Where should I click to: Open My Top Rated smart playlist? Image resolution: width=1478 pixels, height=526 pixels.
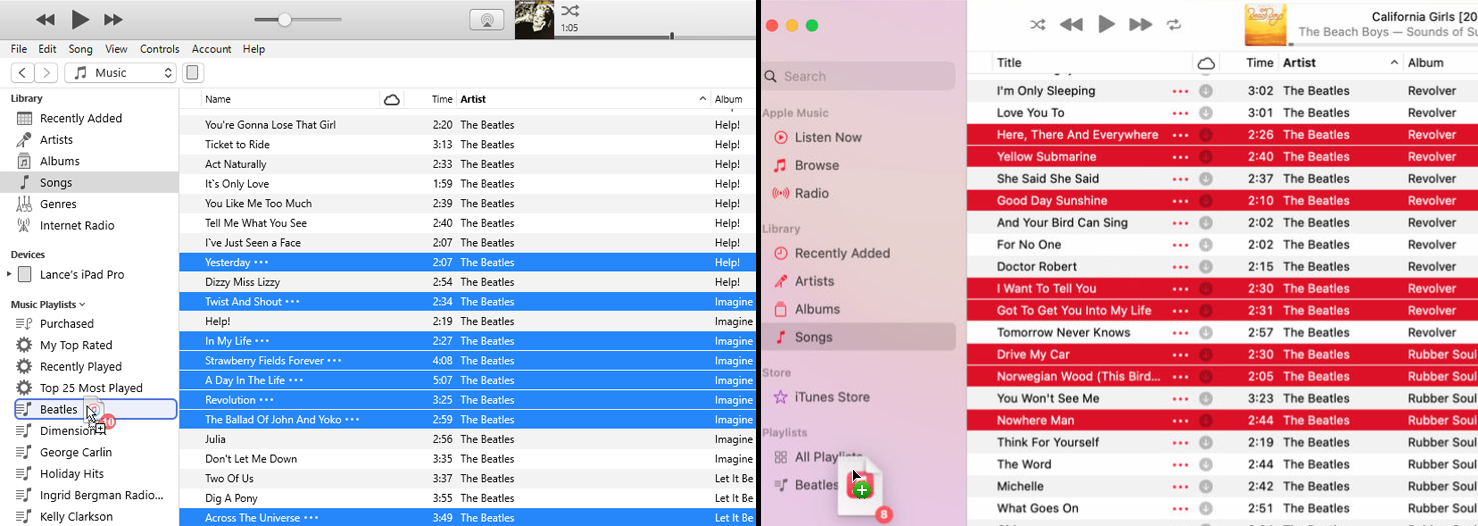pyautogui.click(x=75, y=345)
